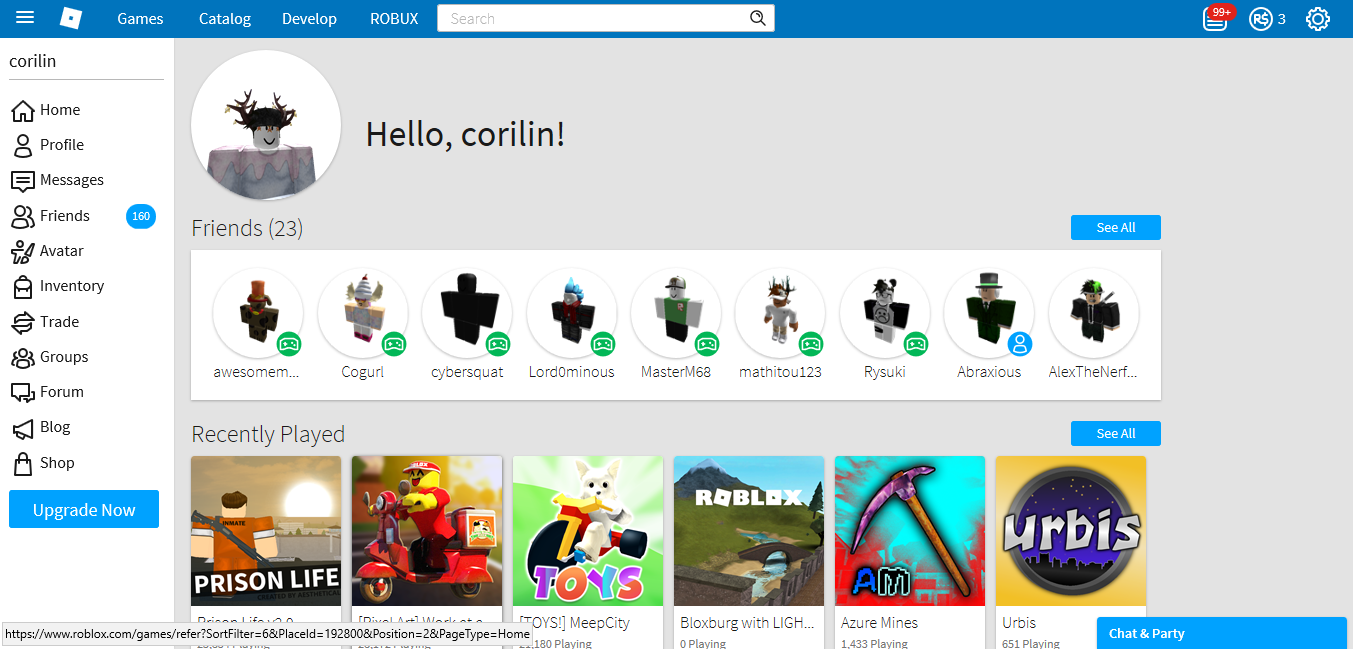Open the Azure Mines game thumbnail
Viewport: 1353px width, 649px height.
coord(910,531)
